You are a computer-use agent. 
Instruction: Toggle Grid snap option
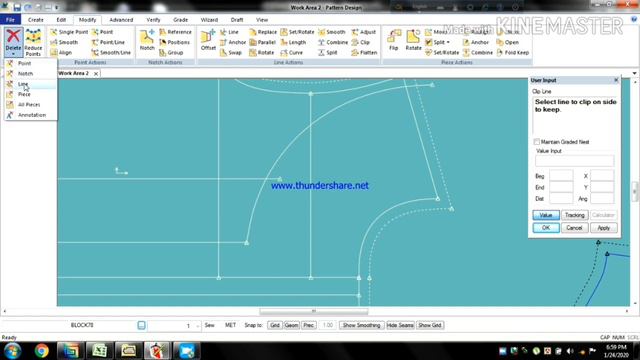tap(275, 325)
